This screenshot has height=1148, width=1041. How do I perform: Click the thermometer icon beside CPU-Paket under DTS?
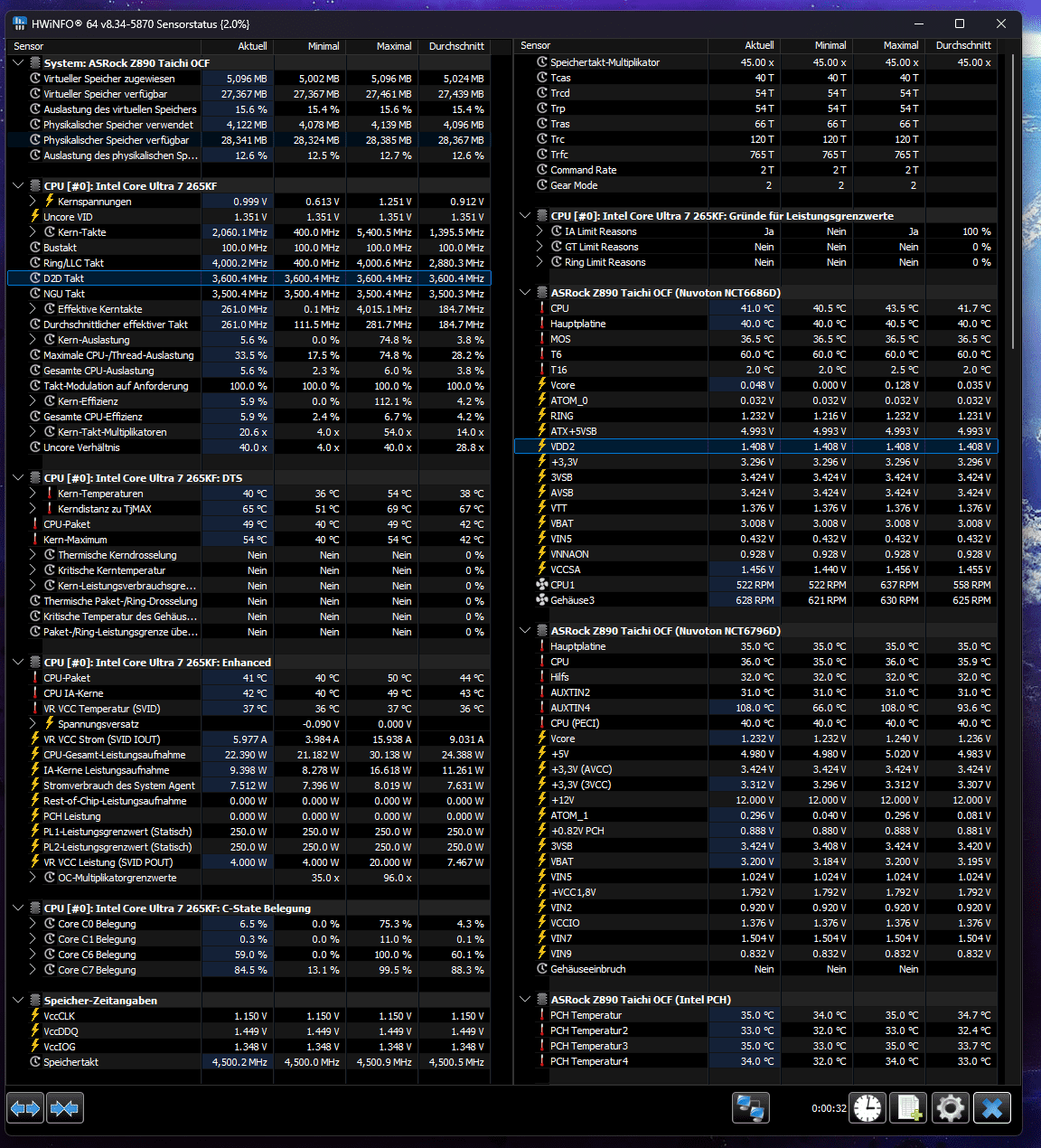35,524
